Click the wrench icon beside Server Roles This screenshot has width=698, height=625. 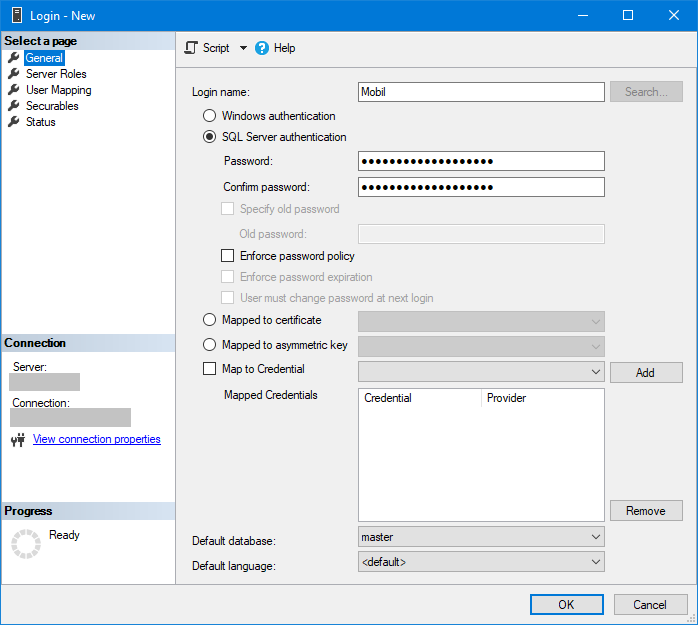click(14, 74)
